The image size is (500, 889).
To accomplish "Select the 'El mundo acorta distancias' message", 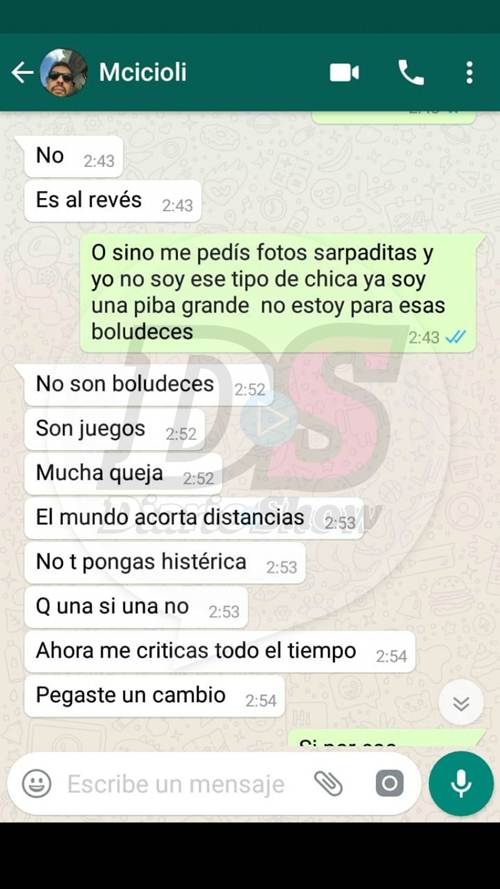I will pyautogui.click(x=194, y=518).
